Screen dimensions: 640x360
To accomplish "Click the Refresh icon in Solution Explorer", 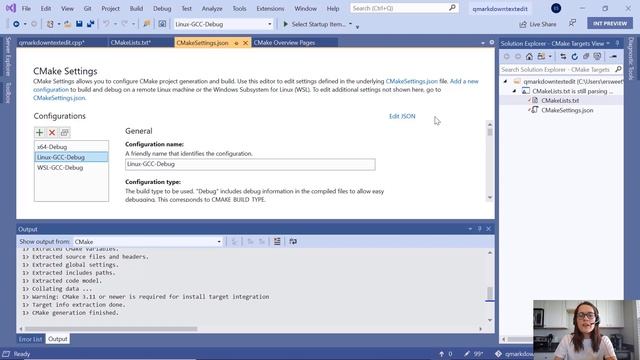I will (575, 56).
